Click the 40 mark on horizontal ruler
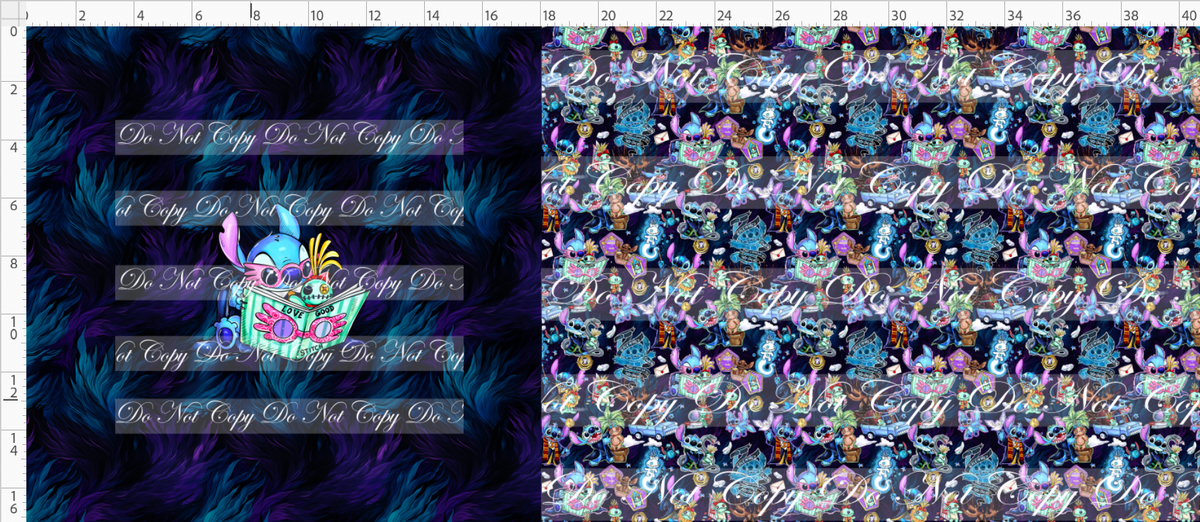 tap(1189, 17)
